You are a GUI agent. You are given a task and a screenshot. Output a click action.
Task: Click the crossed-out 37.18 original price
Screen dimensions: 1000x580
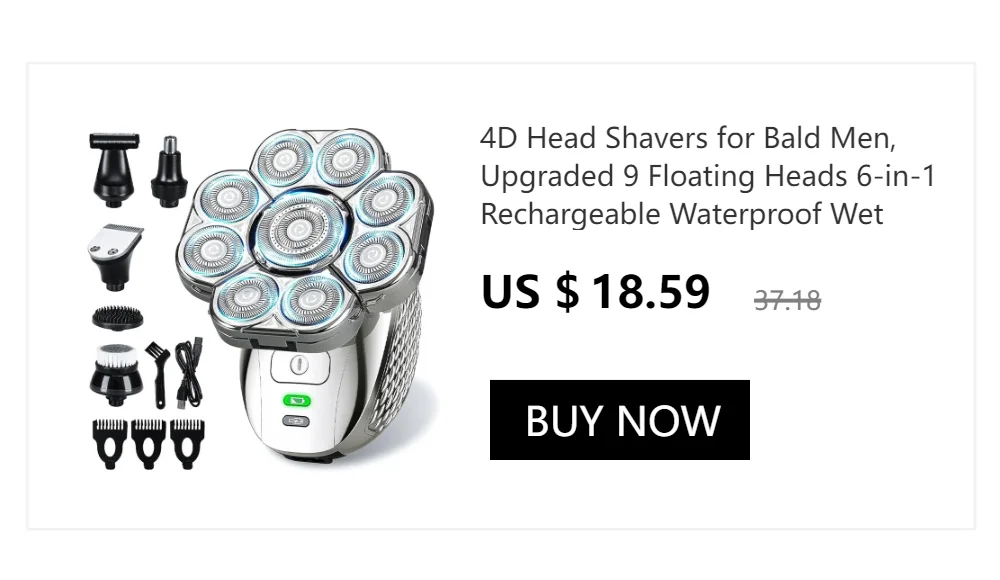787,301
